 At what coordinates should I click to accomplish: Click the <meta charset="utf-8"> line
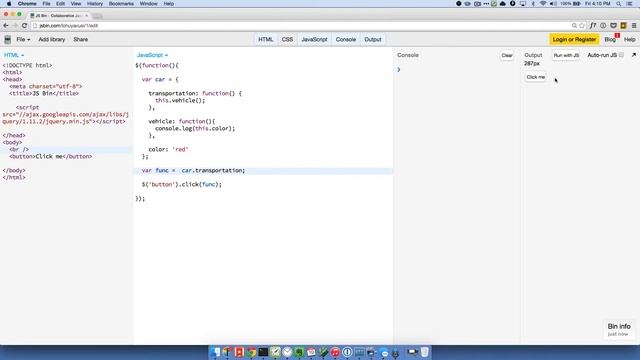[46, 87]
